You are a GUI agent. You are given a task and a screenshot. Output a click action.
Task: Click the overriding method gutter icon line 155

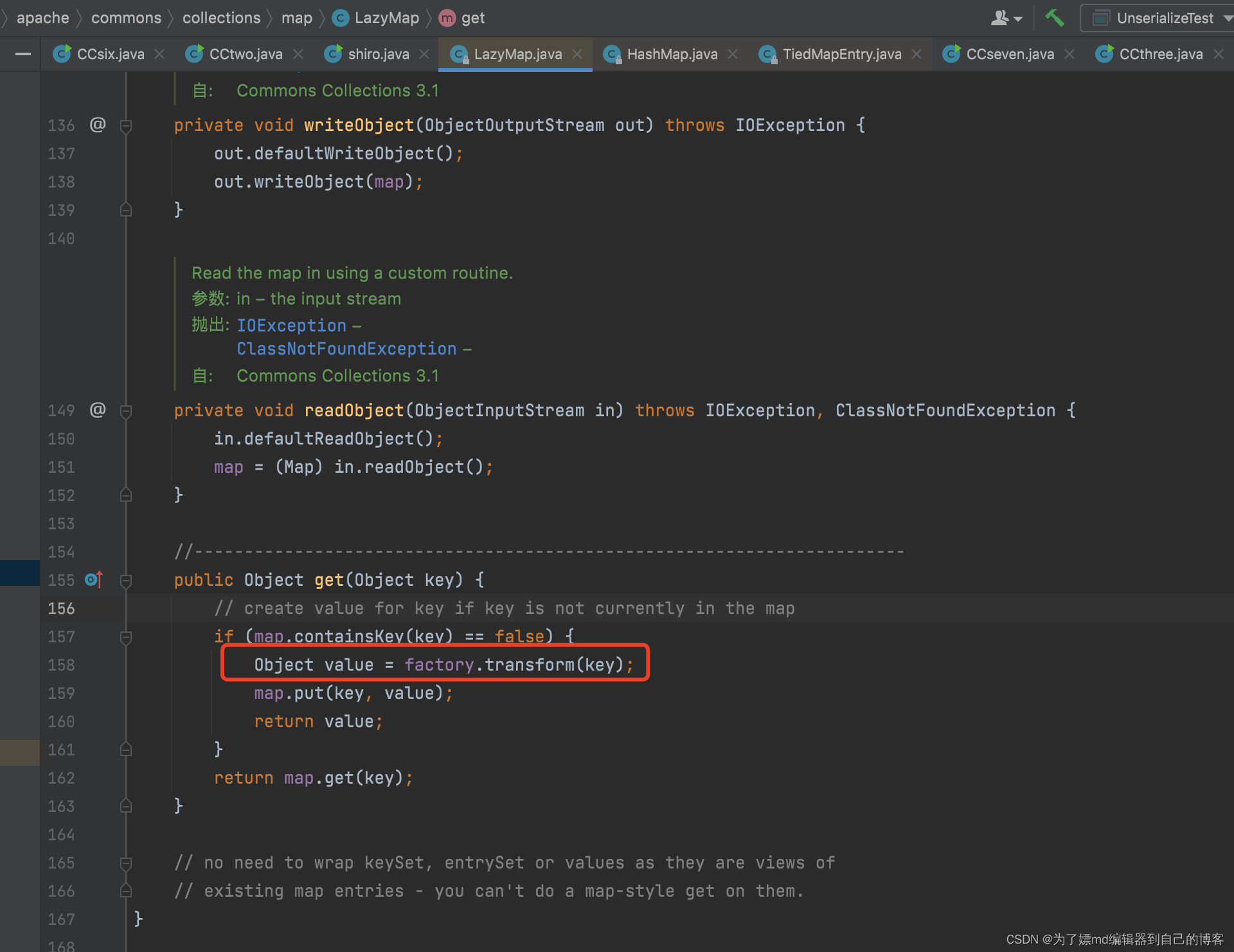(94, 579)
